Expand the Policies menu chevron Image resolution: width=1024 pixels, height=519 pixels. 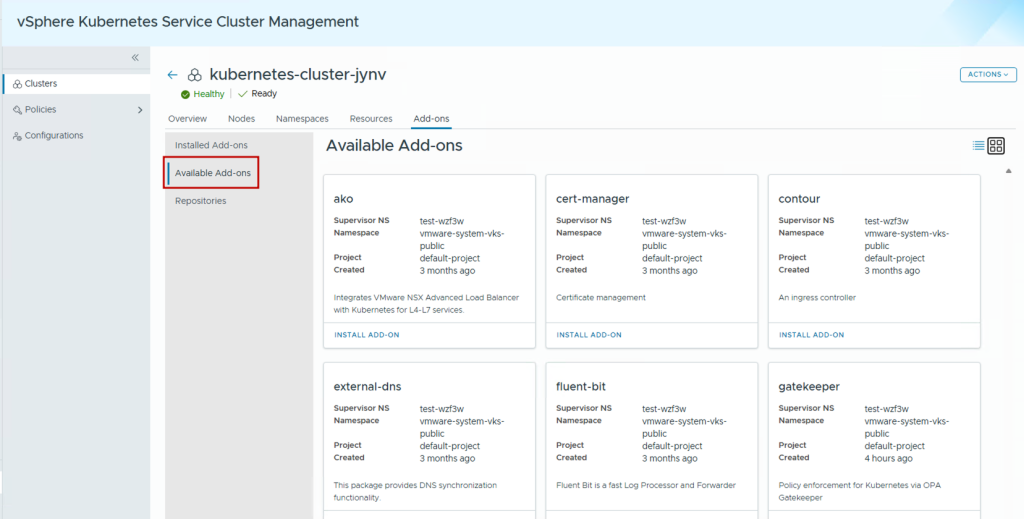pos(140,110)
